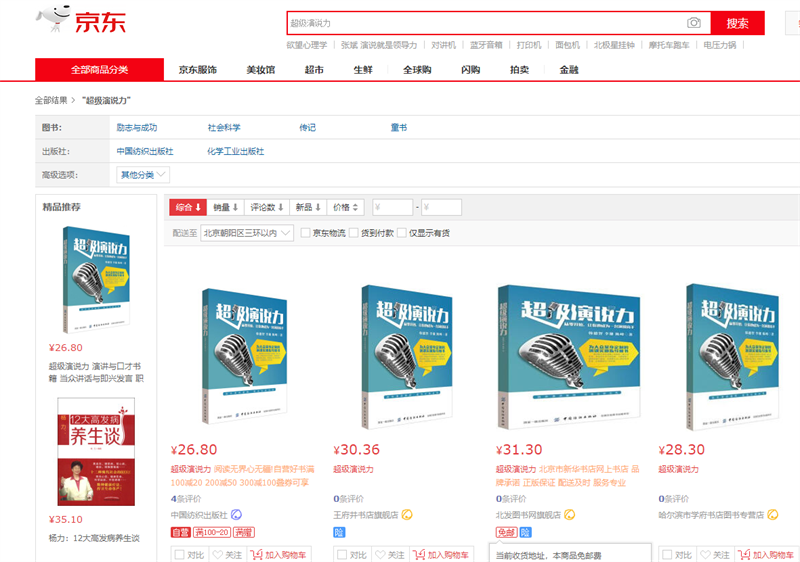Go to the 全球购 menu item
Viewport: 800px width, 562px height.
(x=417, y=70)
